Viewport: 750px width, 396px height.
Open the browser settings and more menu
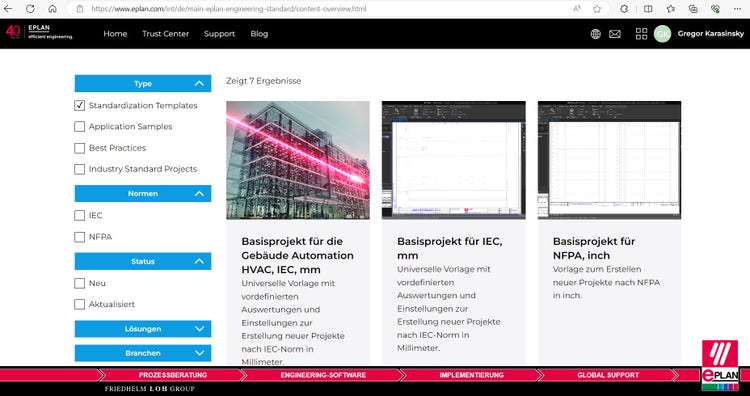pos(737,9)
